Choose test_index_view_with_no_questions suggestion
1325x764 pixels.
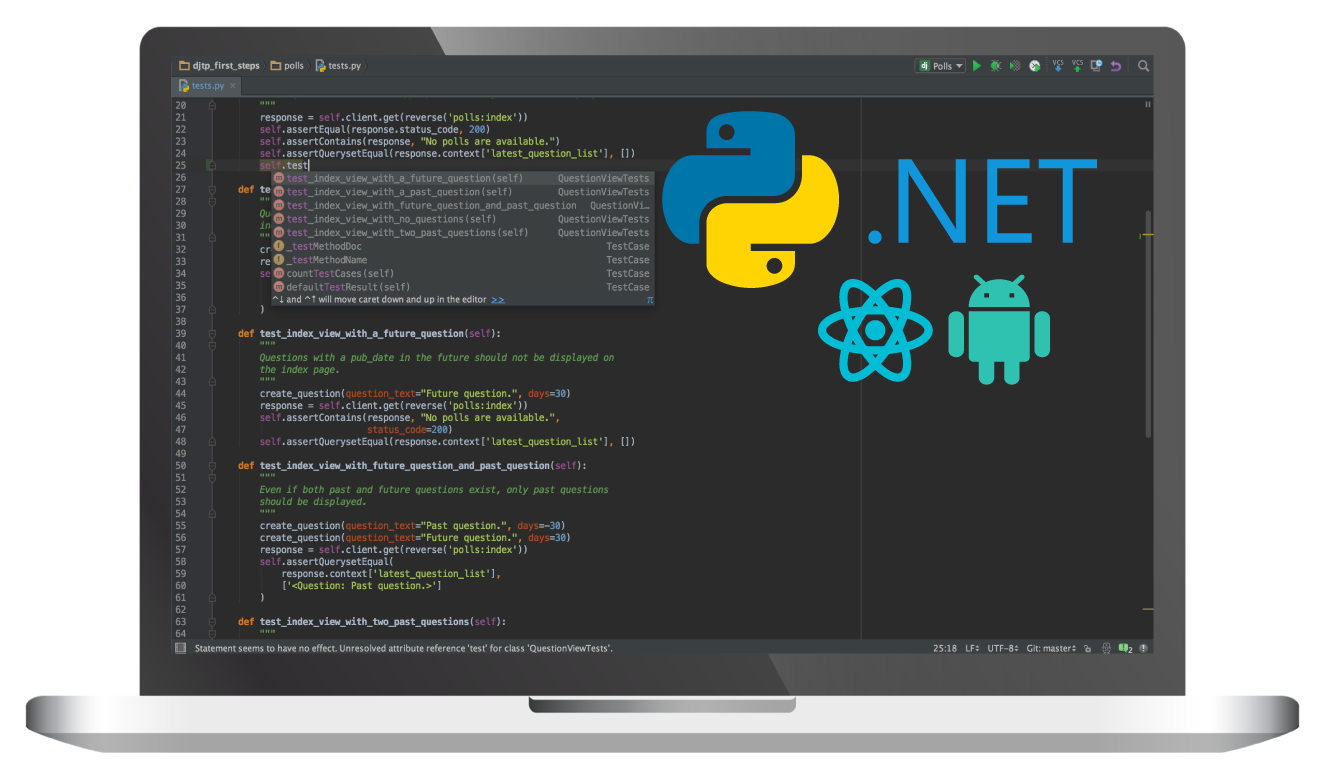tap(462, 219)
